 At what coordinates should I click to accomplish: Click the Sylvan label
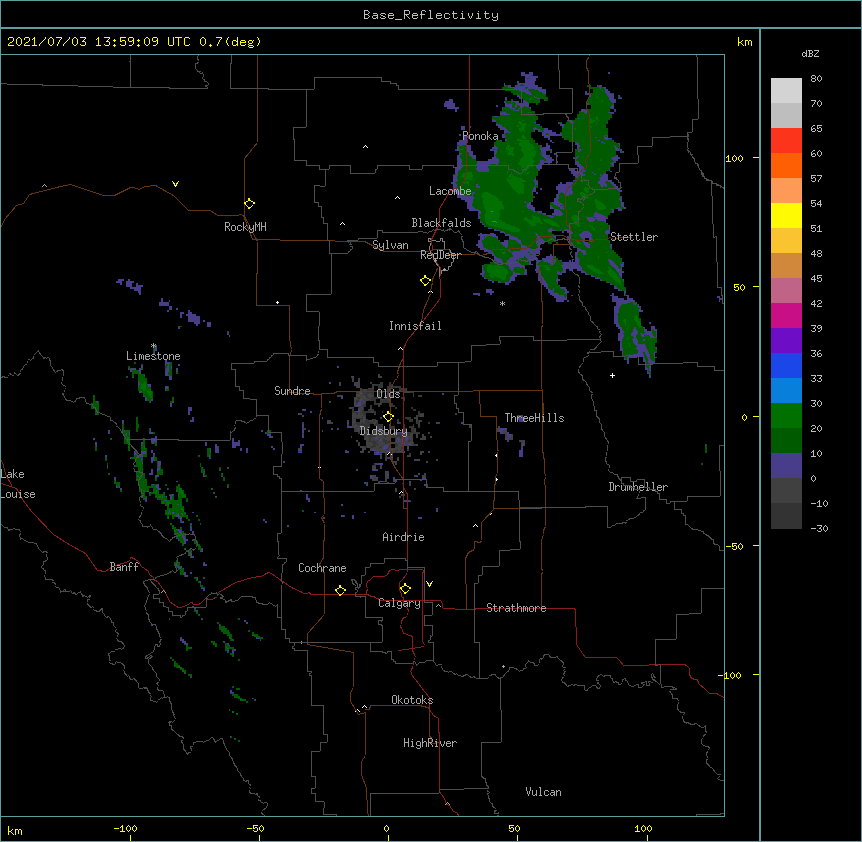(x=390, y=245)
